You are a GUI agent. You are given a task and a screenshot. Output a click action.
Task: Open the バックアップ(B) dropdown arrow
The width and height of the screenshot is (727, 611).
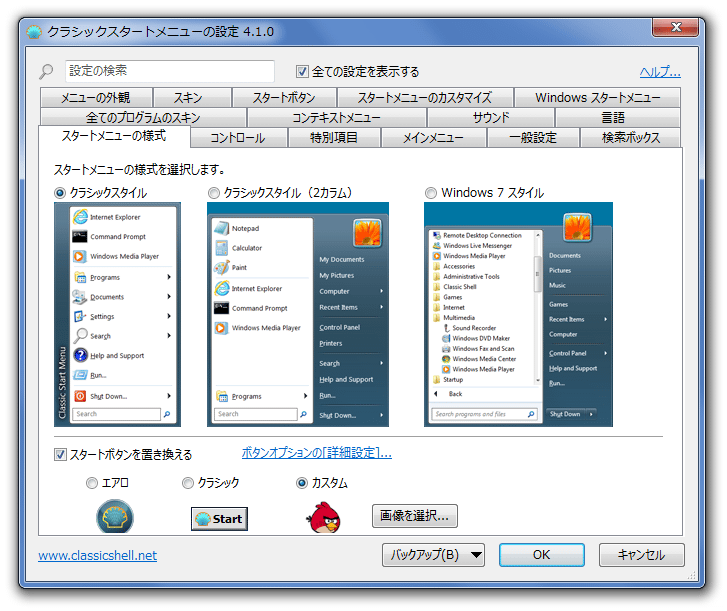pyautogui.click(x=476, y=555)
